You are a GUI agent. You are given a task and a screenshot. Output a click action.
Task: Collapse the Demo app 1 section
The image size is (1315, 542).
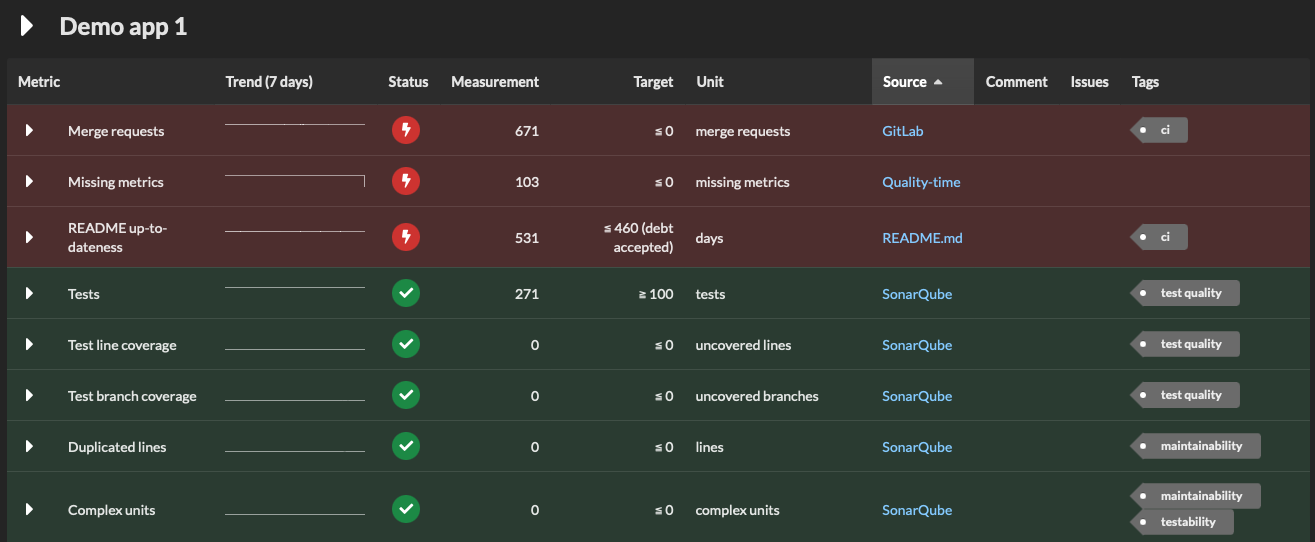pyautogui.click(x=28, y=26)
